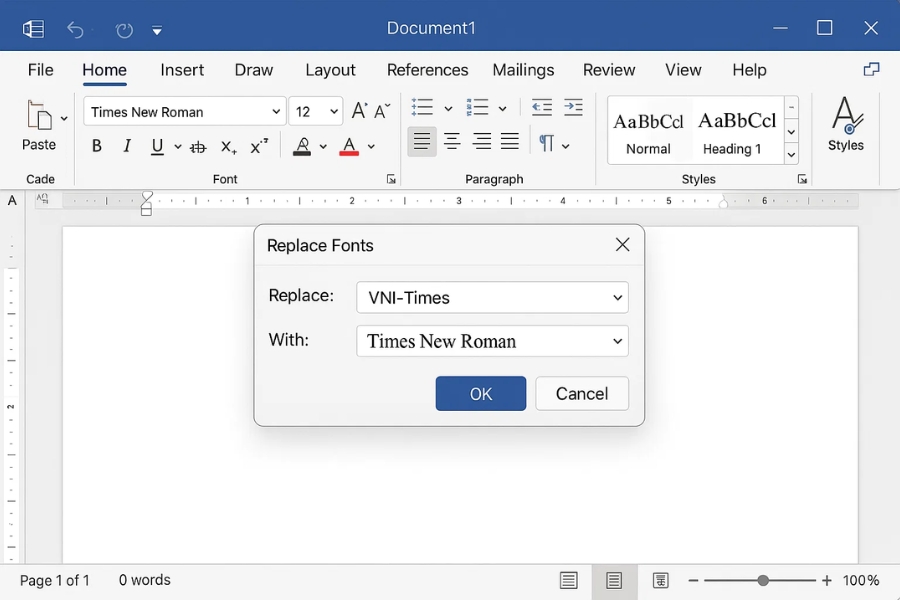Select the superscript icon
The image size is (900, 600).
click(259, 146)
